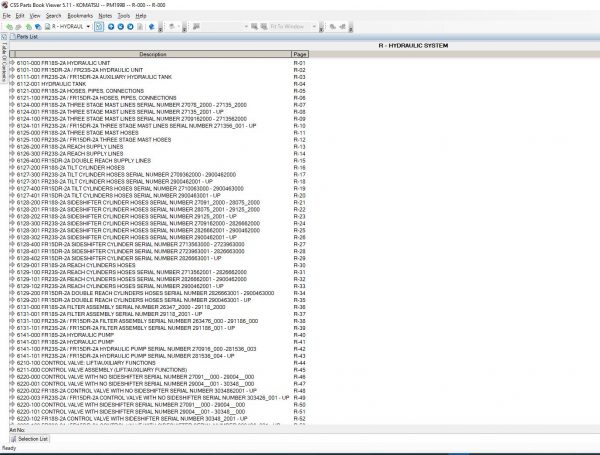Viewport: 600px width, 455px height.
Task: Click the grey document icon after the blue circles
Action: 140,27
